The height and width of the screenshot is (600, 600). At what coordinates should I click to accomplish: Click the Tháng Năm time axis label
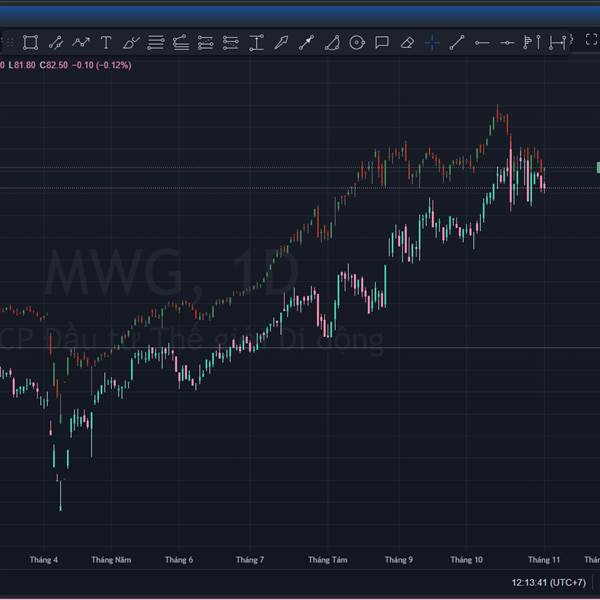(111, 560)
